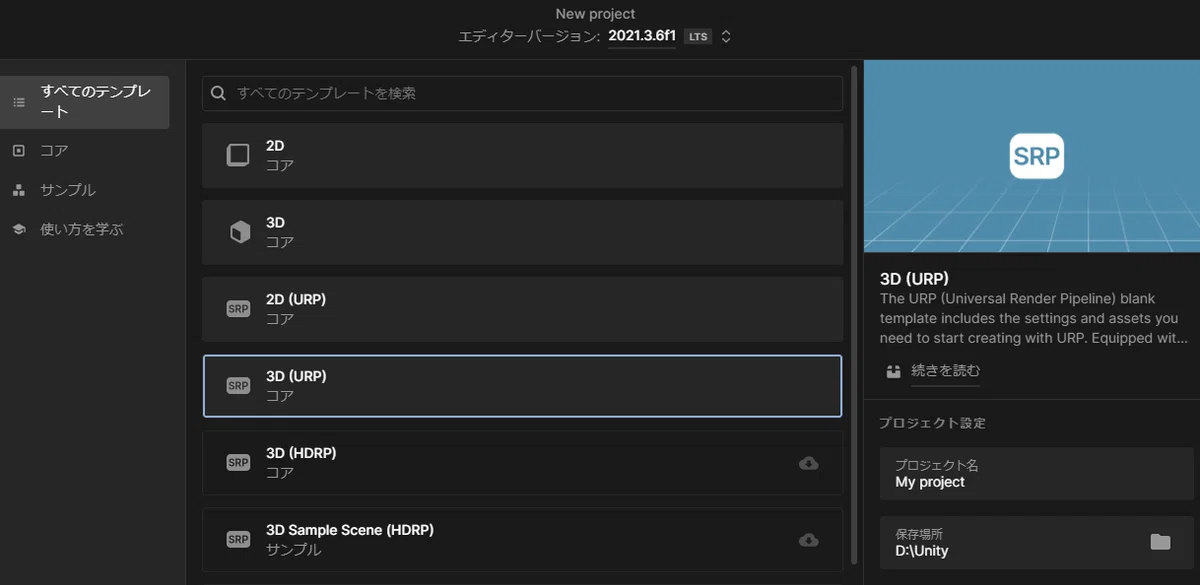Screen dimensions: 1200x585
Task: Download the 3D (HDRP) template via cloud icon
Action: pyautogui.click(x=809, y=463)
